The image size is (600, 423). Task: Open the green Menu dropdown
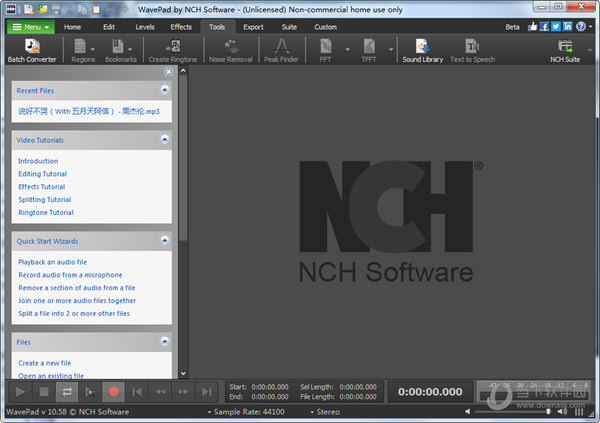31,27
